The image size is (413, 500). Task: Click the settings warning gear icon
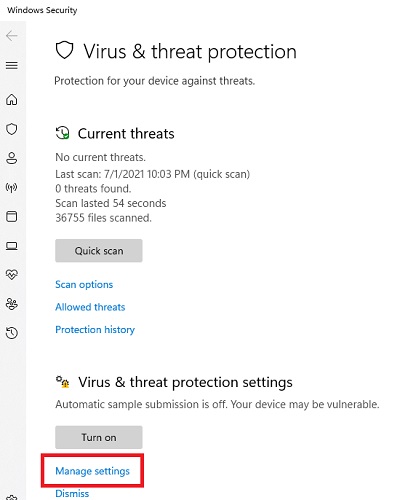pyautogui.click(x=63, y=382)
